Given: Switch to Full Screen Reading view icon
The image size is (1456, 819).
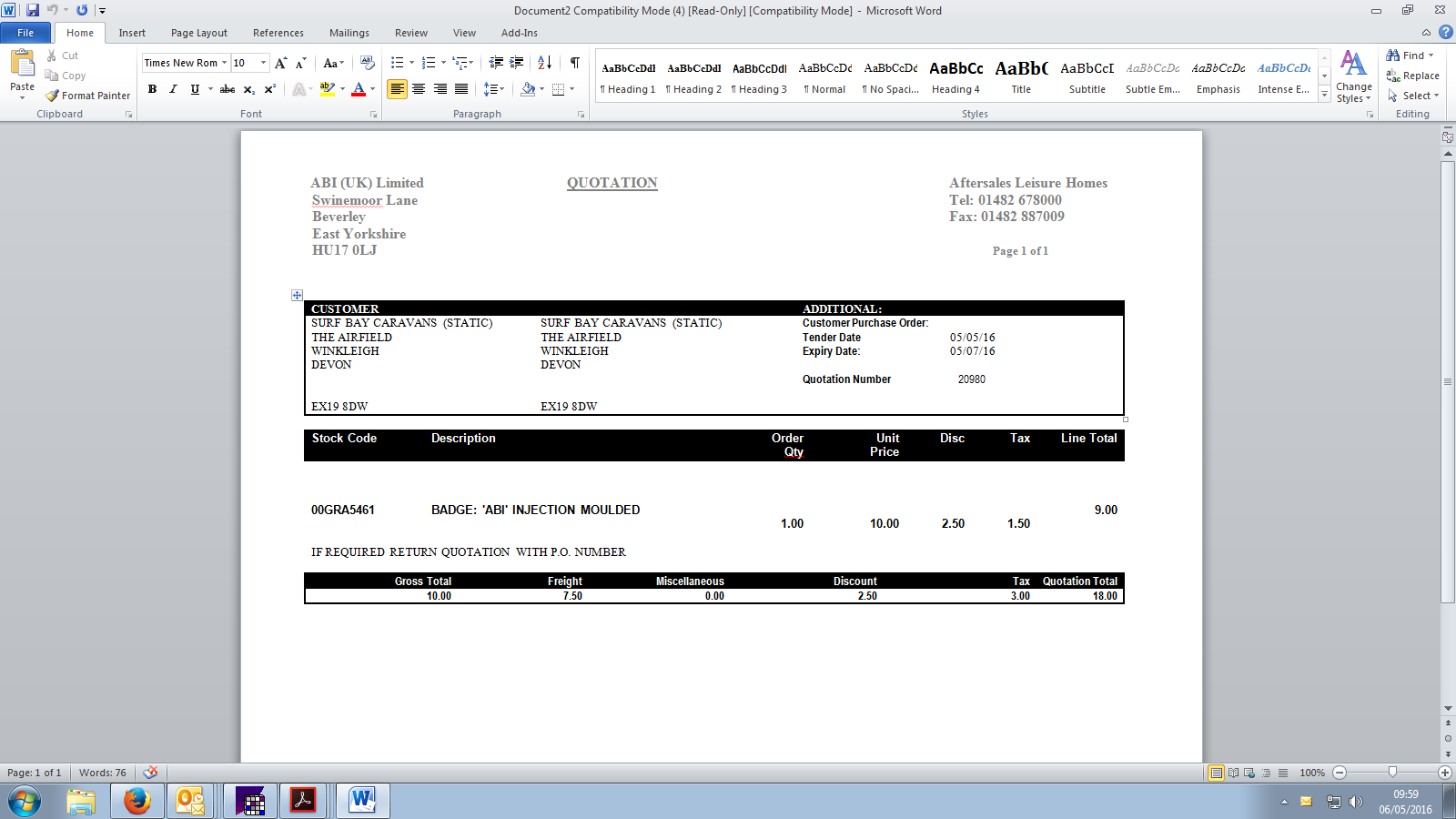Looking at the screenshot, I should [x=1233, y=773].
